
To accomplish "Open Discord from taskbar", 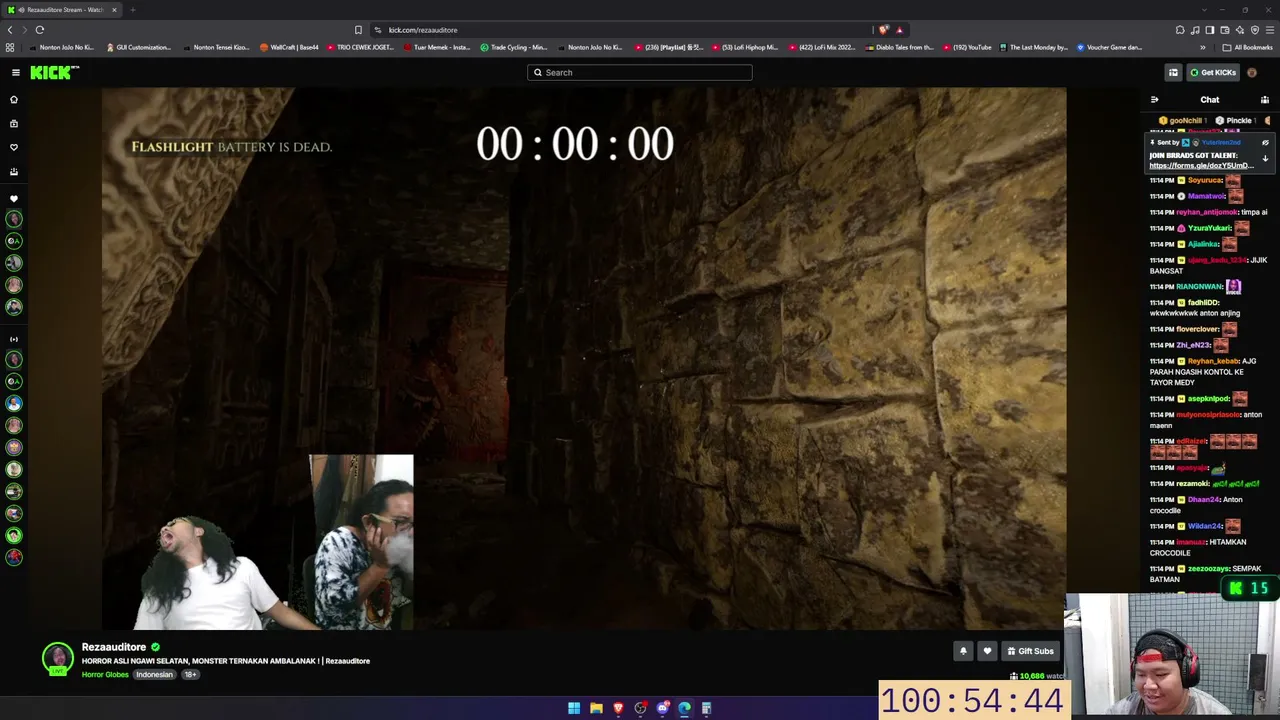I will 662,708.
